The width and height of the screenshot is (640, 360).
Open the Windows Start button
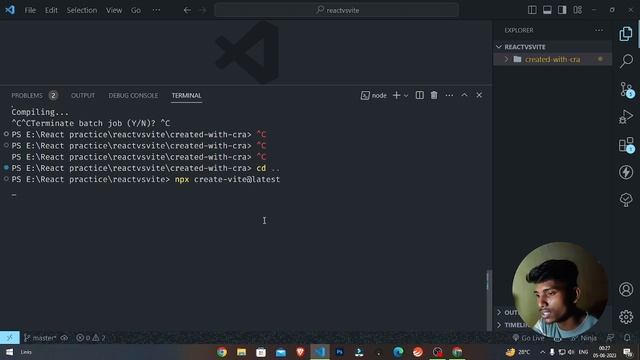pyautogui.click(x=9, y=352)
